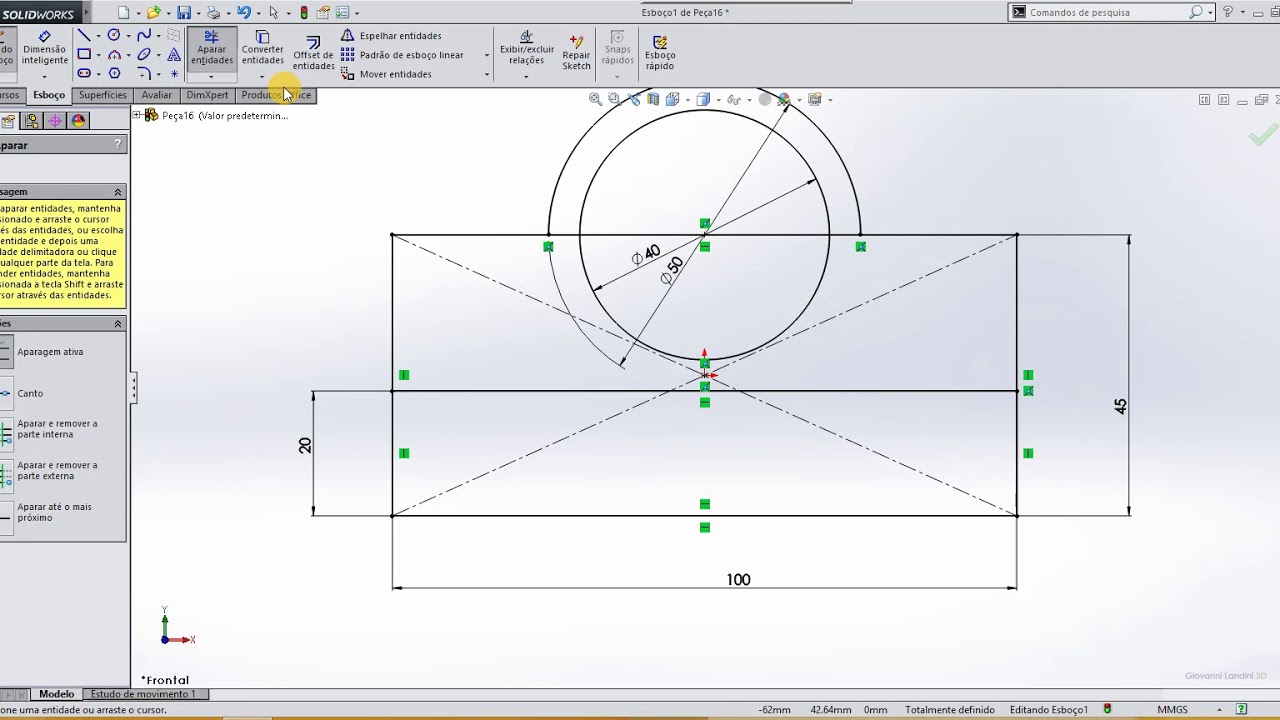The height and width of the screenshot is (720, 1280).
Task: Open dropdown beside Padrão de esboço linear
Action: (x=487, y=55)
